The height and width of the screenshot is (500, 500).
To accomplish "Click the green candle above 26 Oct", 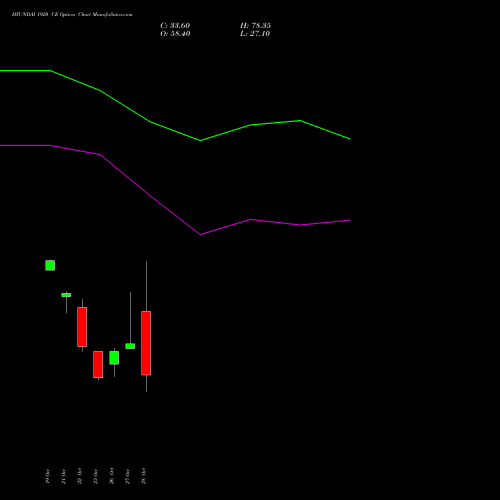I will [x=114, y=358].
